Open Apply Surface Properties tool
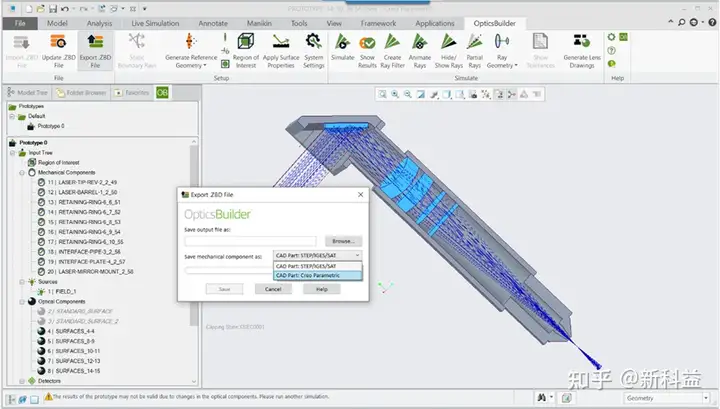 pos(281,50)
